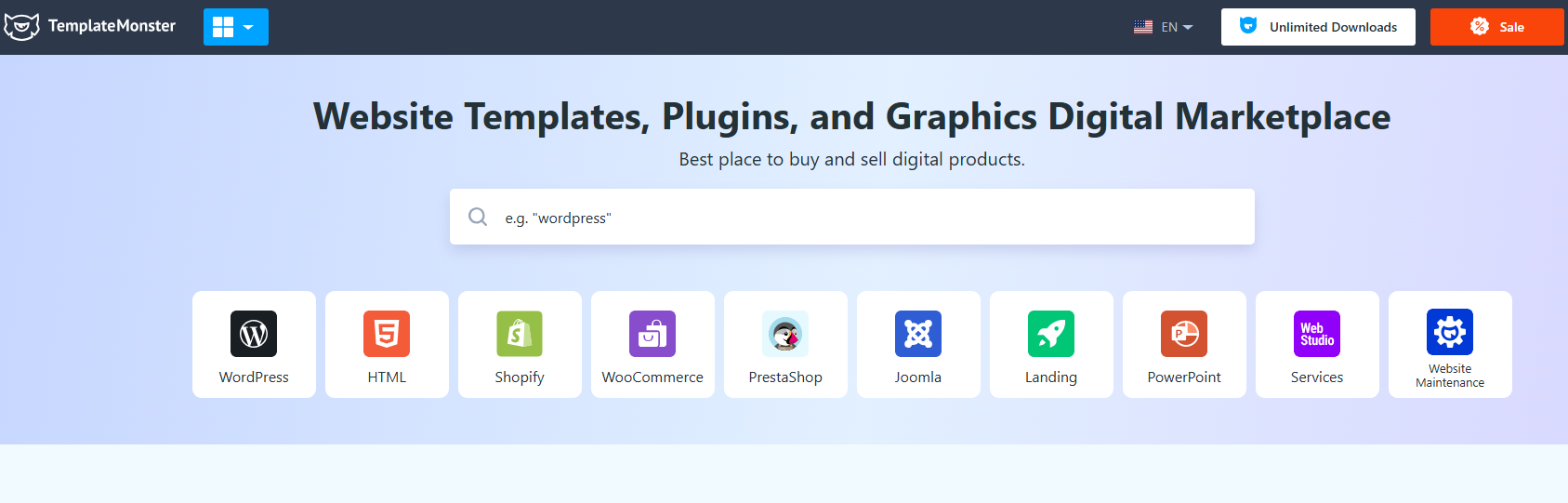
Task: Click the HTML label text
Action: pos(387,377)
